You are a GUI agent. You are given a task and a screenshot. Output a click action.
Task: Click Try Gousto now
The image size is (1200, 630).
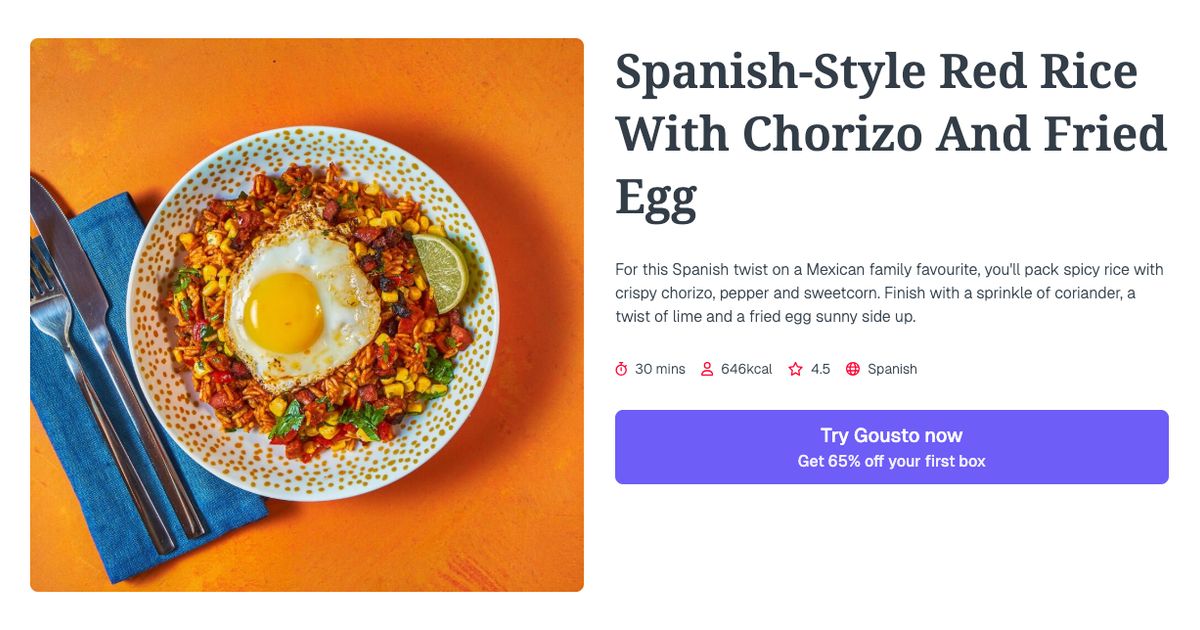890,435
